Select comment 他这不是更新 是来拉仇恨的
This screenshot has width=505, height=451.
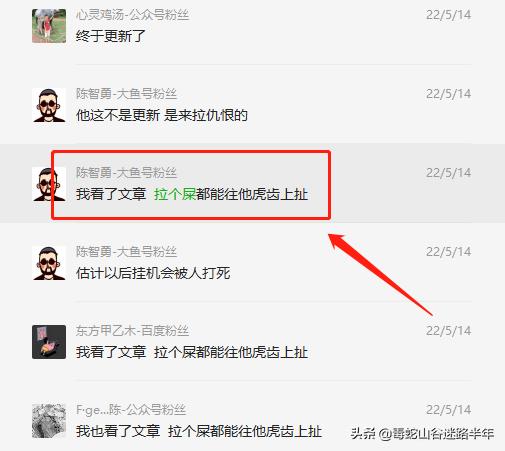(x=162, y=115)
